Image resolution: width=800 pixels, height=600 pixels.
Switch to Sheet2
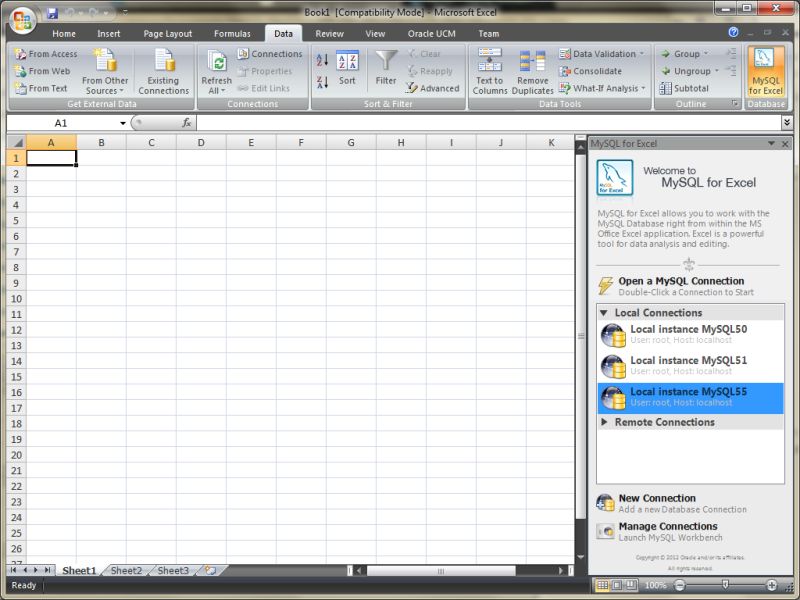click(x=127, y=571)
